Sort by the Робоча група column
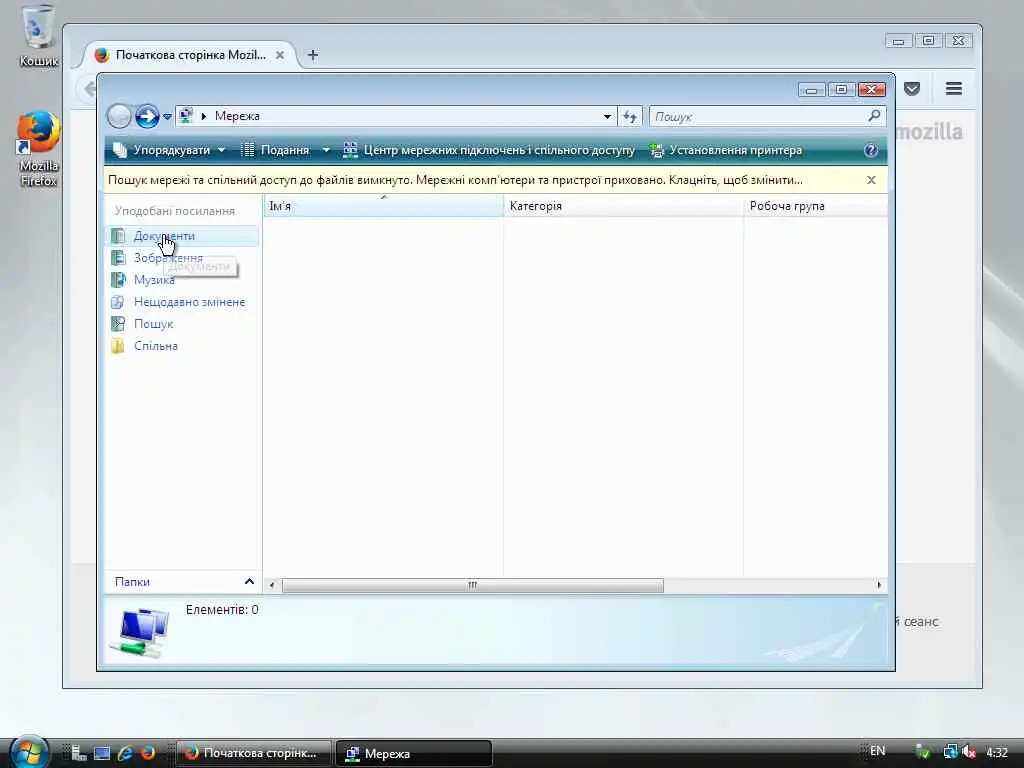This screenshot has height=768, width=1024. [816, 206]
